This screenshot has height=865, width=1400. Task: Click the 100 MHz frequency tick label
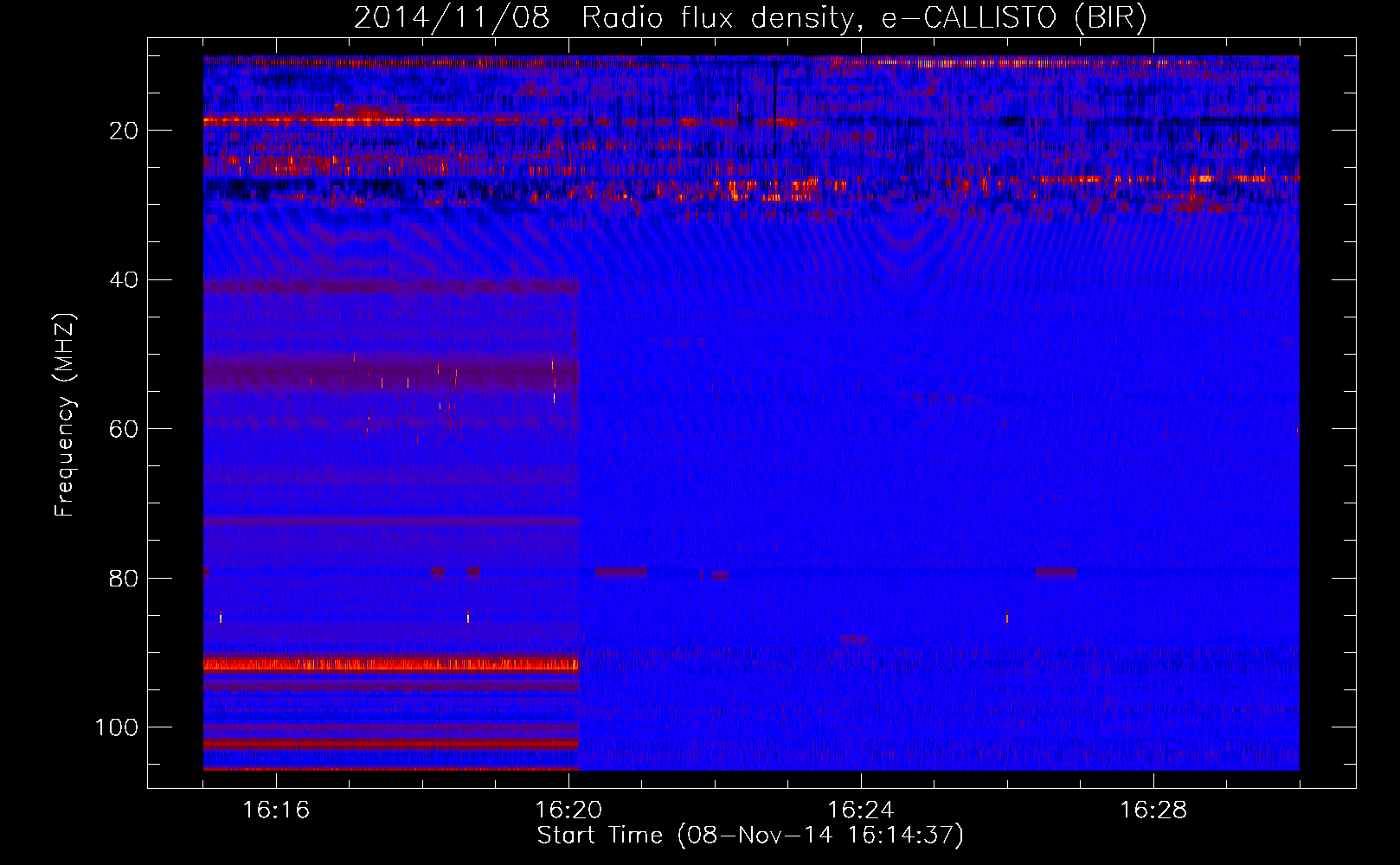coord(117,727)
